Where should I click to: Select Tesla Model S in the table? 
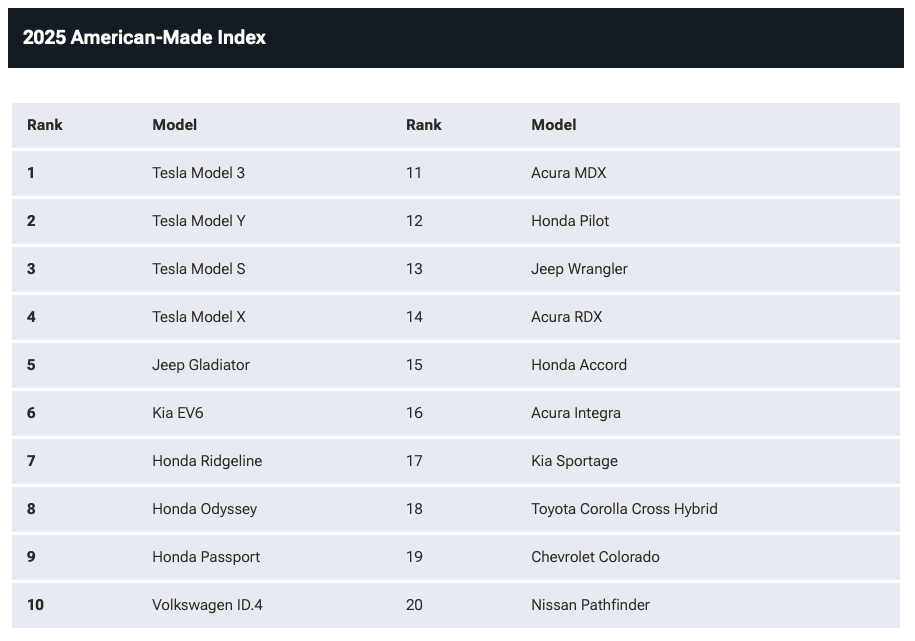198,269
